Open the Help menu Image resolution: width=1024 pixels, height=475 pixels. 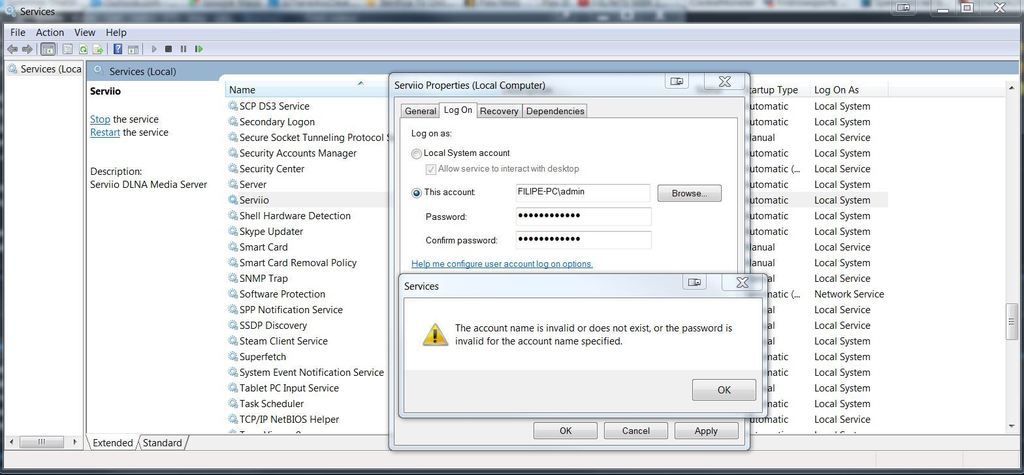(116, 32)
